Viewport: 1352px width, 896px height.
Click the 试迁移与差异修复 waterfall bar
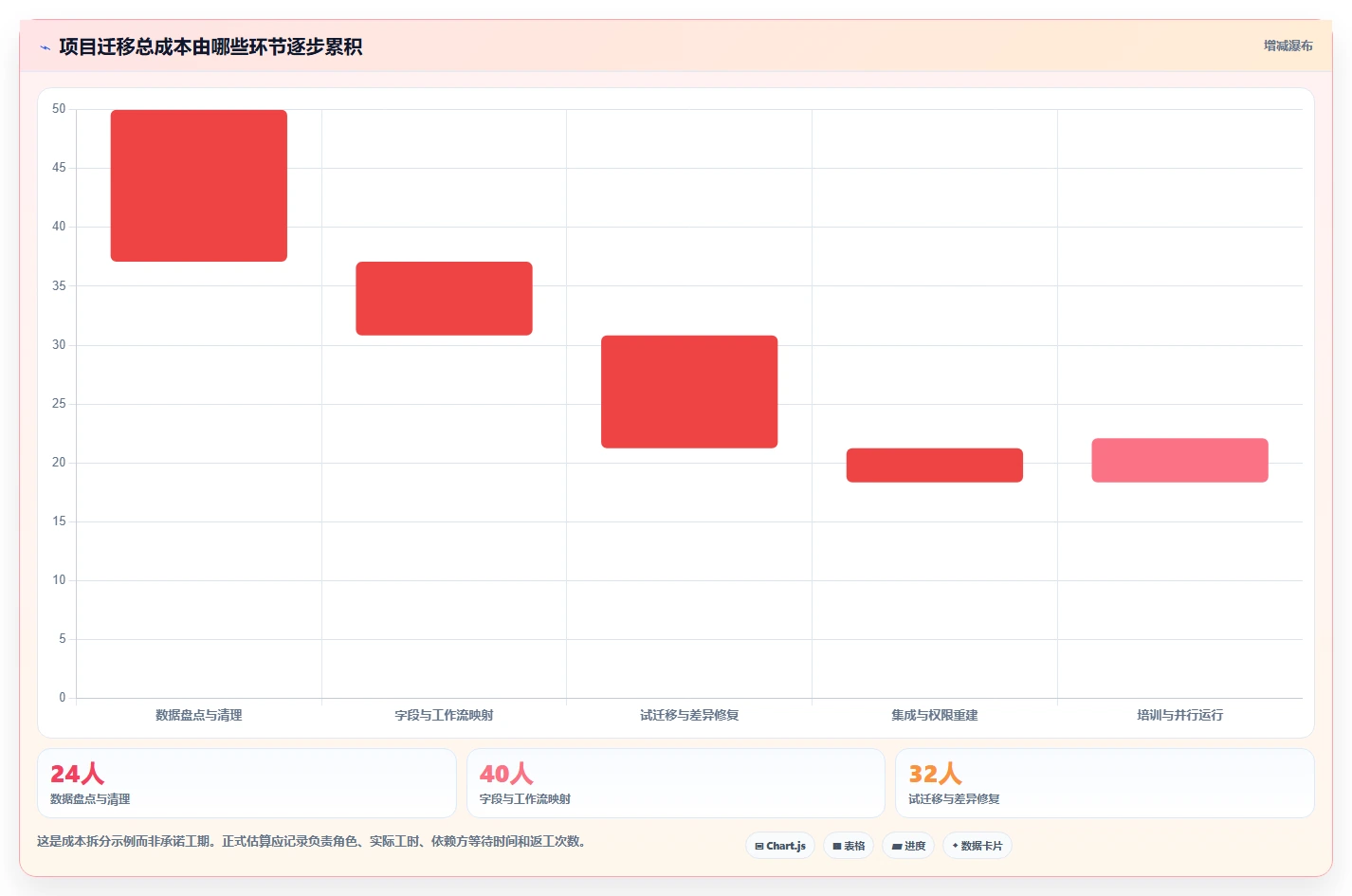click(x=689, y=392)
